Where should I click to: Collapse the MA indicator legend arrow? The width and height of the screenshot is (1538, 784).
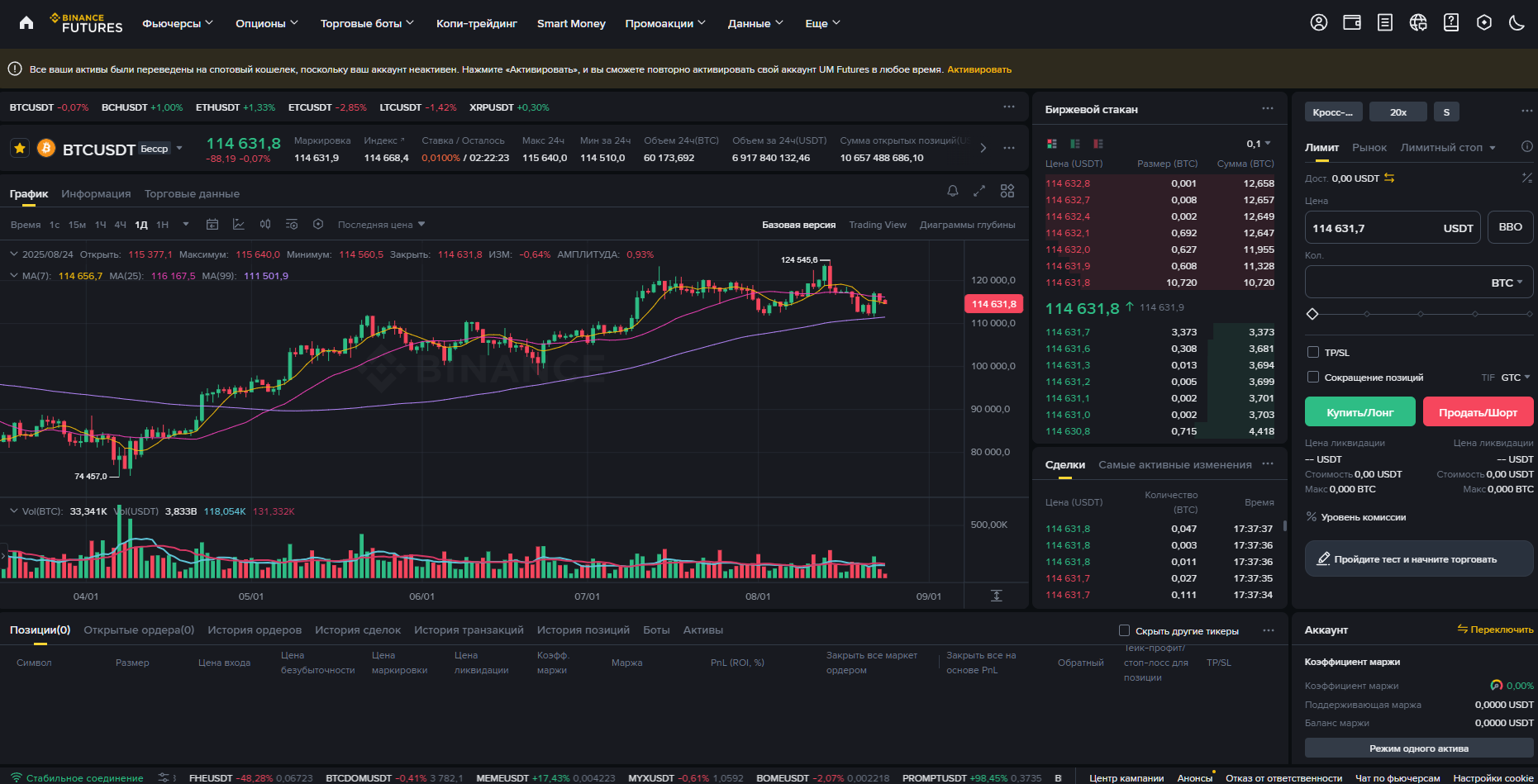pyautogui.click(x=14, y=276)
